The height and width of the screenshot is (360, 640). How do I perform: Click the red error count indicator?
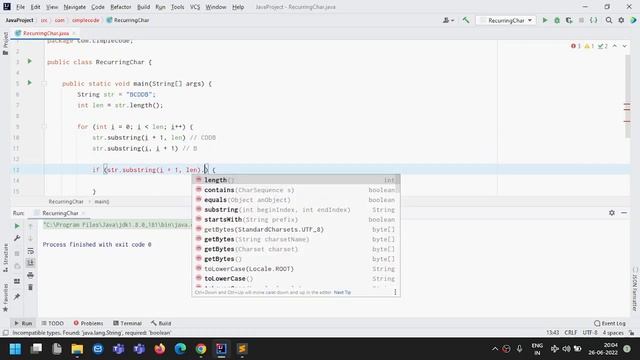(x=576, y=46)
